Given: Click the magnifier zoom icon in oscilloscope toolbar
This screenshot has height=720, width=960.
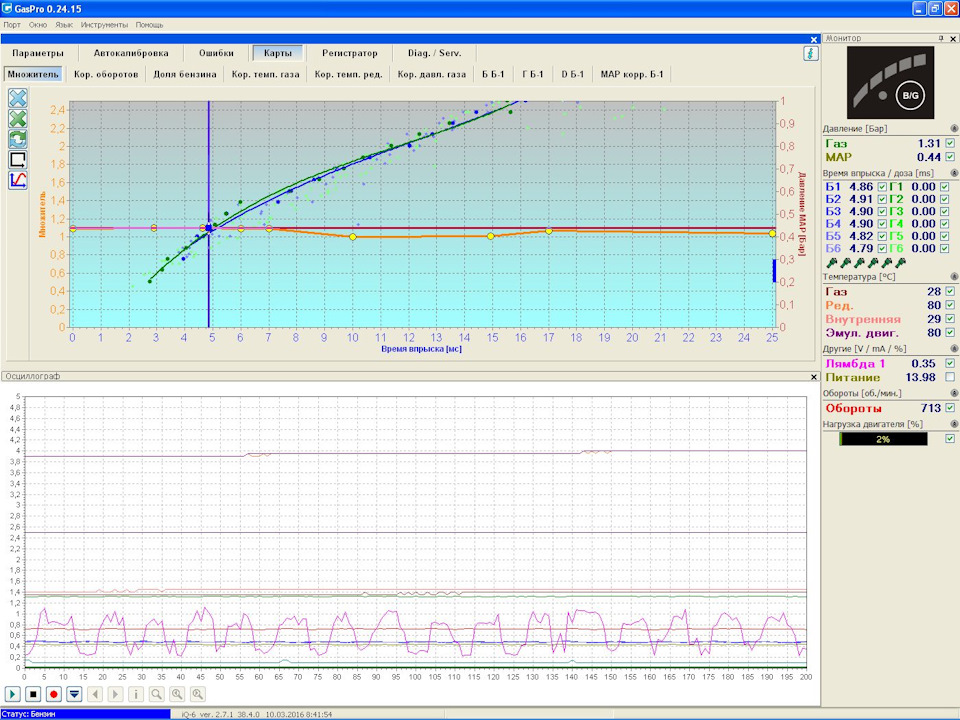Looking at the screenshot, I should click(157, 694).
